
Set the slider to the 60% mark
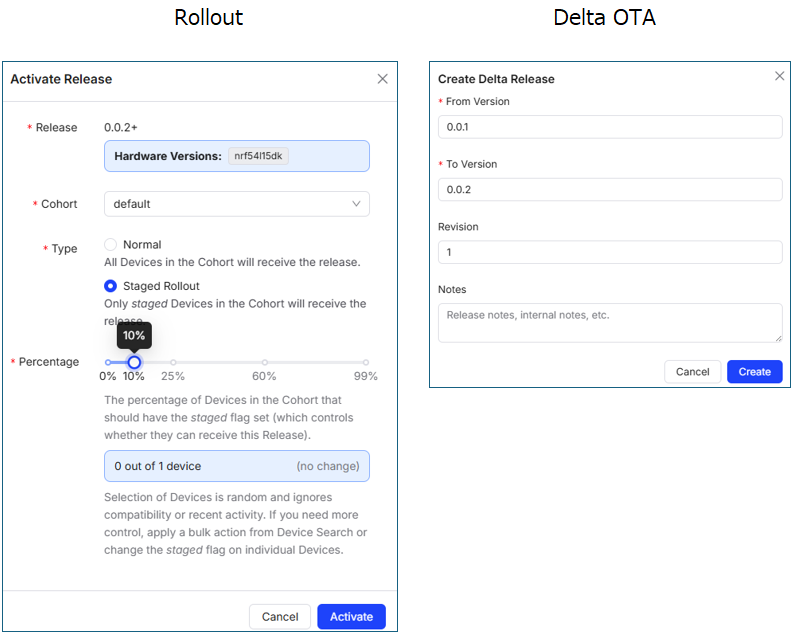[x=264, y=362]
